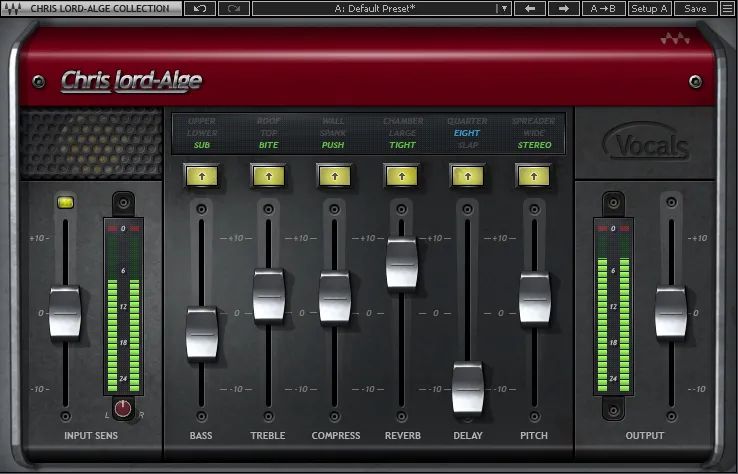Select TIGHT reverb mode label
Image resolution: width=738 pixels, height=474 pixels.
(x=402, y=145)
